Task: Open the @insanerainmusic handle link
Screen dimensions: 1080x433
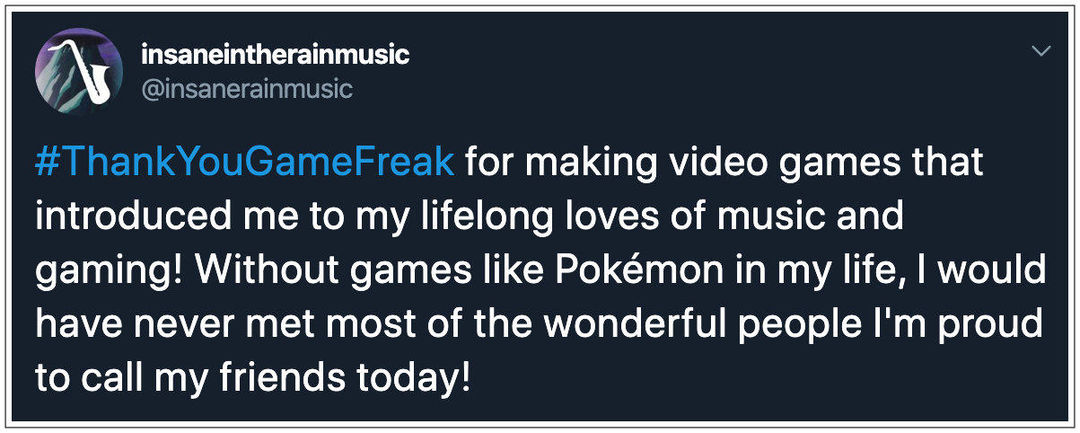Action: pyautogui.click(x=247, y=89)
